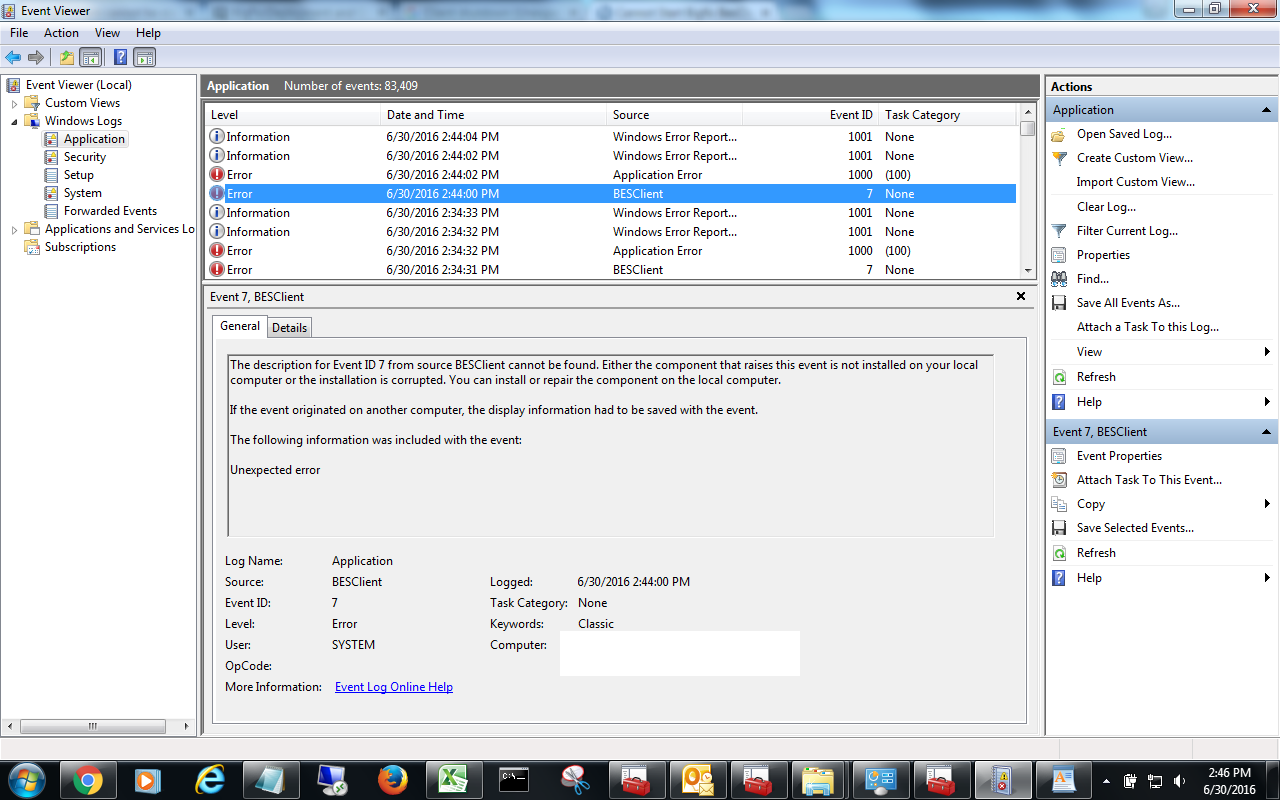Select BESClient error at 2:34:31 PM
Viewport: 1280px width, 800px height.
click(610, 270)
